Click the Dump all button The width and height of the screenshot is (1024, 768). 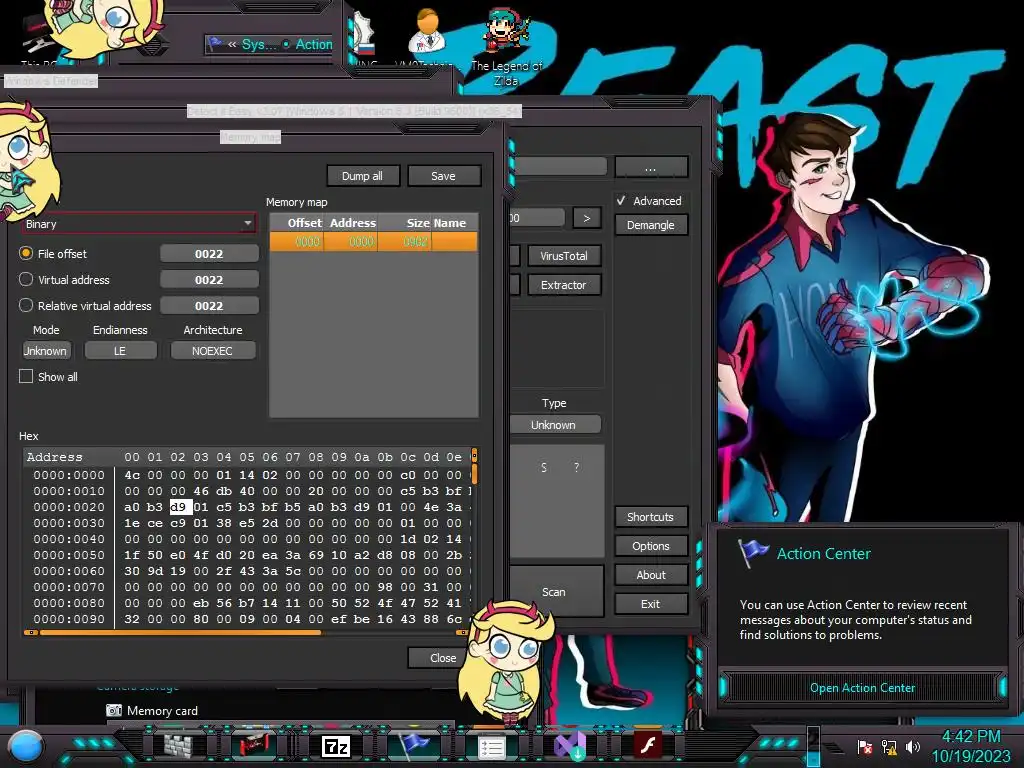coord(362,176)
